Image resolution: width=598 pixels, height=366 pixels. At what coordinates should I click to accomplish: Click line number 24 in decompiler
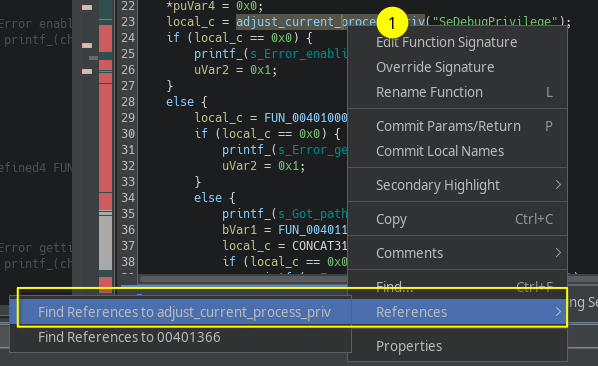coord(128,38)
